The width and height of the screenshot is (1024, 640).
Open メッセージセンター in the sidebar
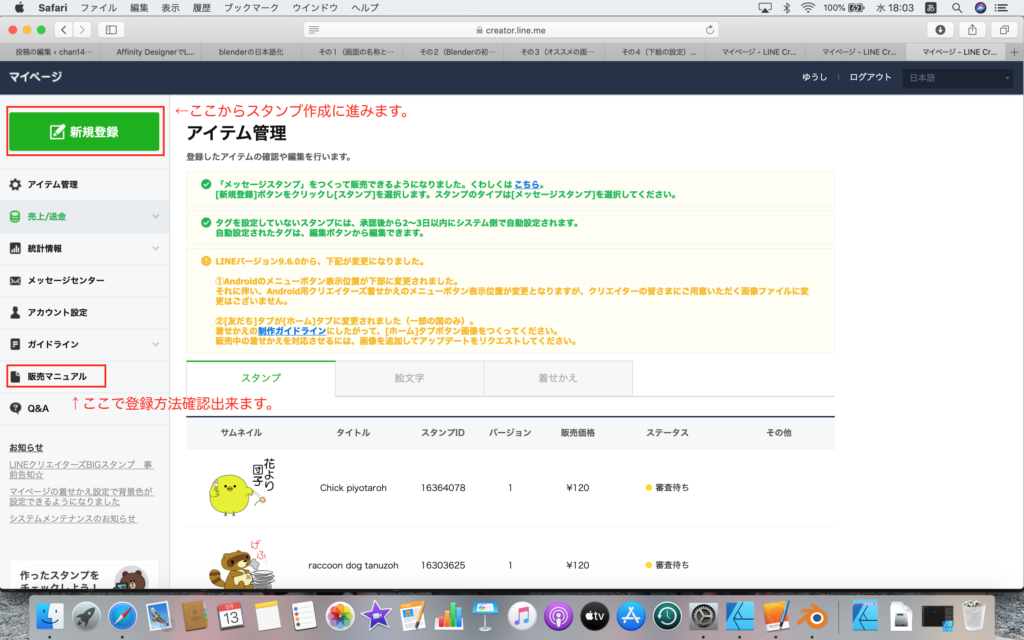[x=85, y=280]
